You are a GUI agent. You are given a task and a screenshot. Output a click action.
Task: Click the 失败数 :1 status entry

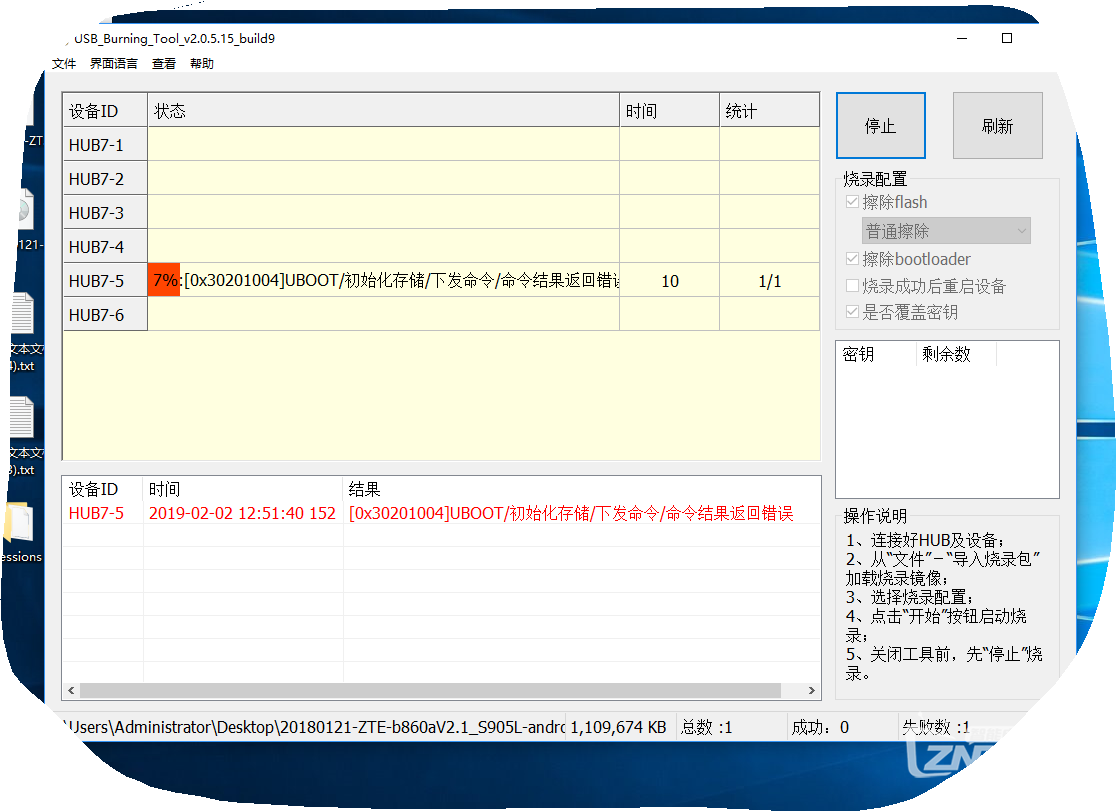coord(935,727)
